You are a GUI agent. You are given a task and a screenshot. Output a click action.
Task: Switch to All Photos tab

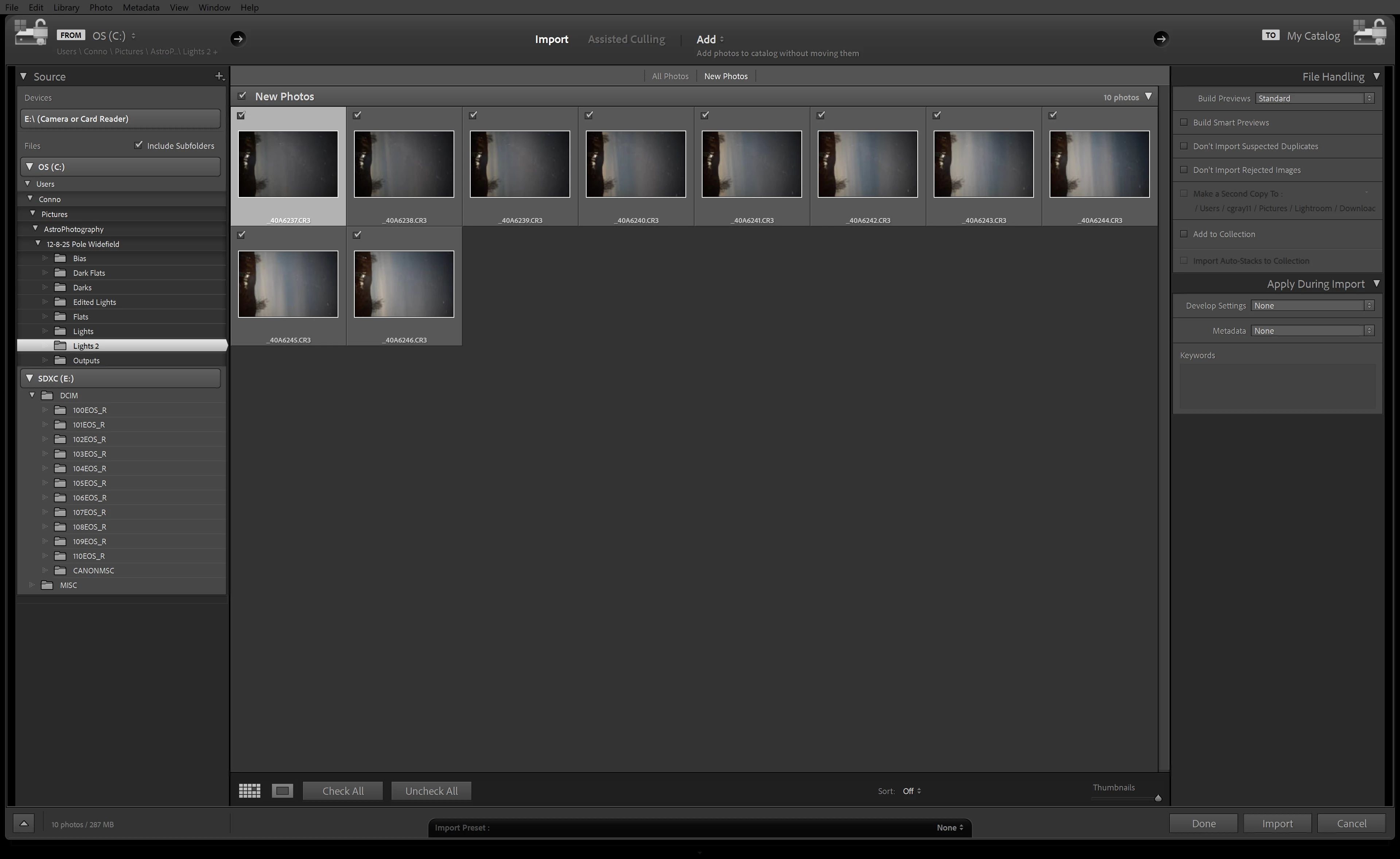pos(670,76)
